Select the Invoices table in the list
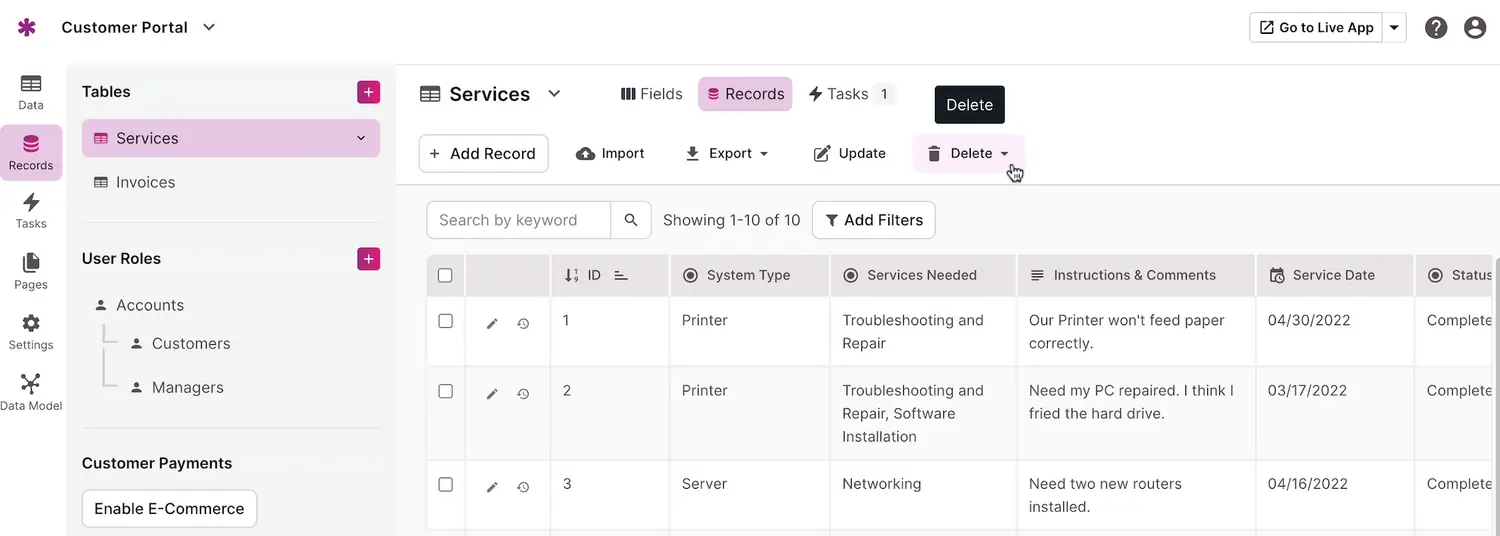Viewport: 1500px width, 536px height. (145, 182)
